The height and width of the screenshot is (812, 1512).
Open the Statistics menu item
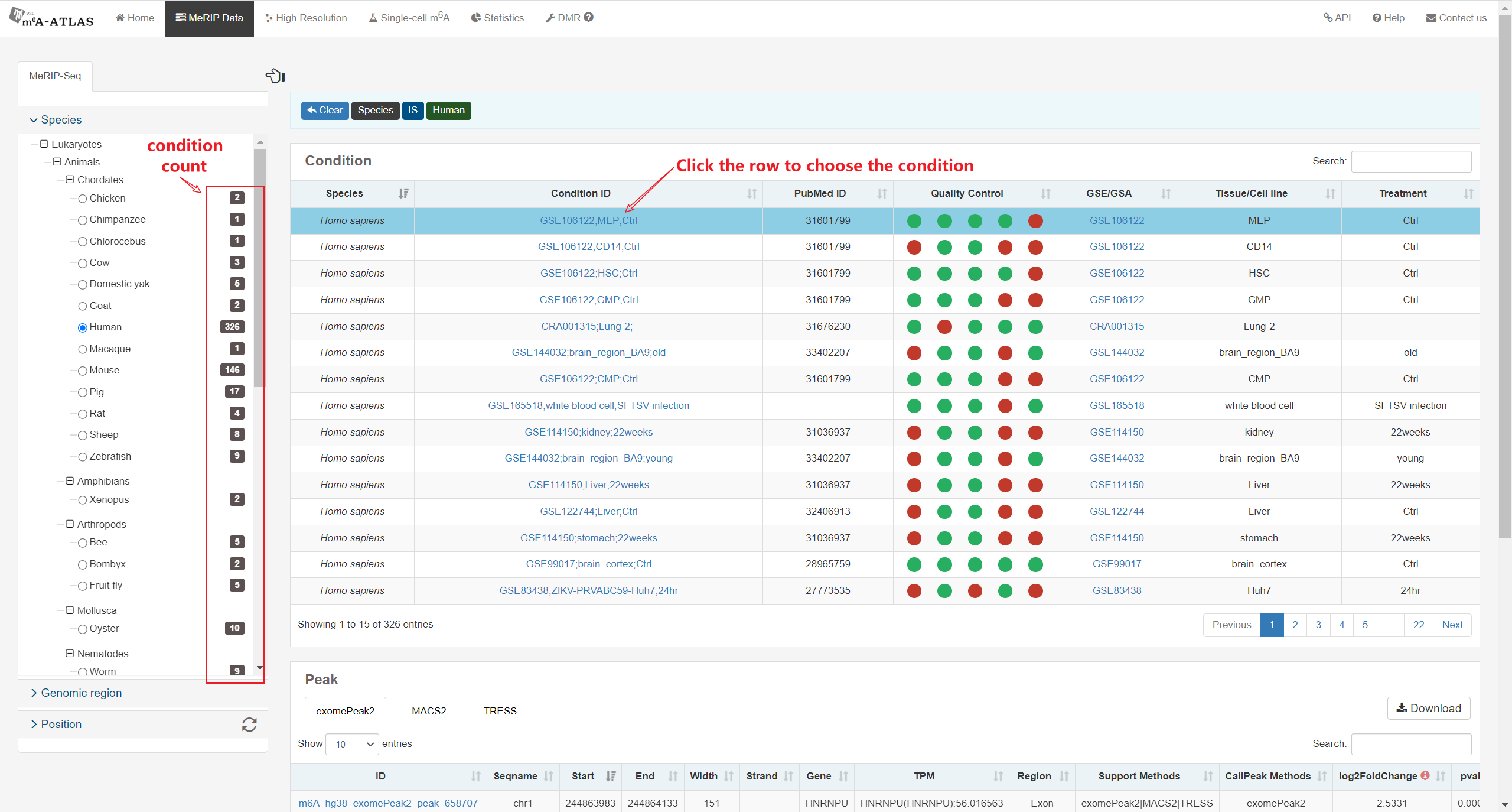[497, 18]
